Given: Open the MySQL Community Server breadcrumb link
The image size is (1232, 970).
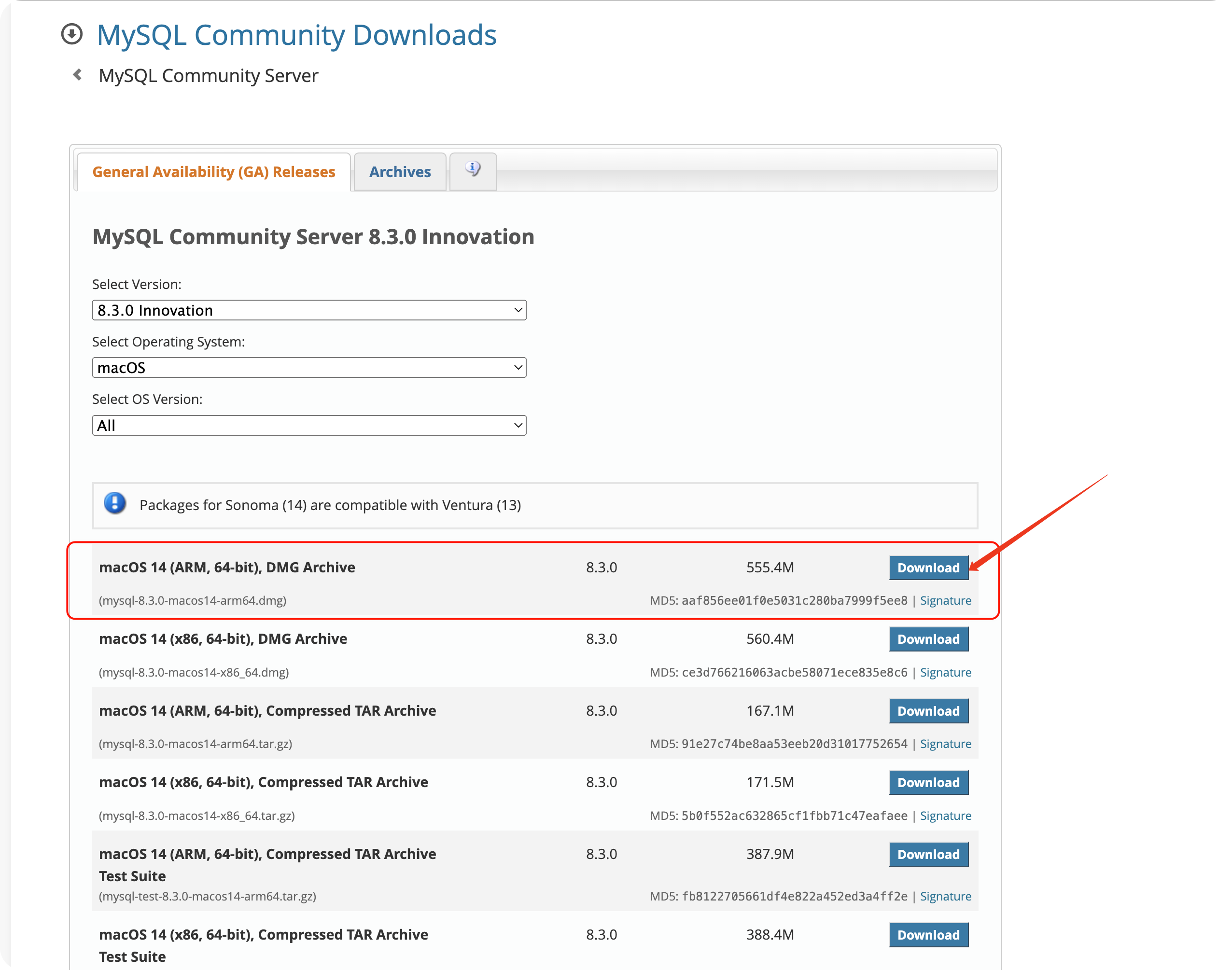Looking at the screenshot, I should [x=209, y=76].
